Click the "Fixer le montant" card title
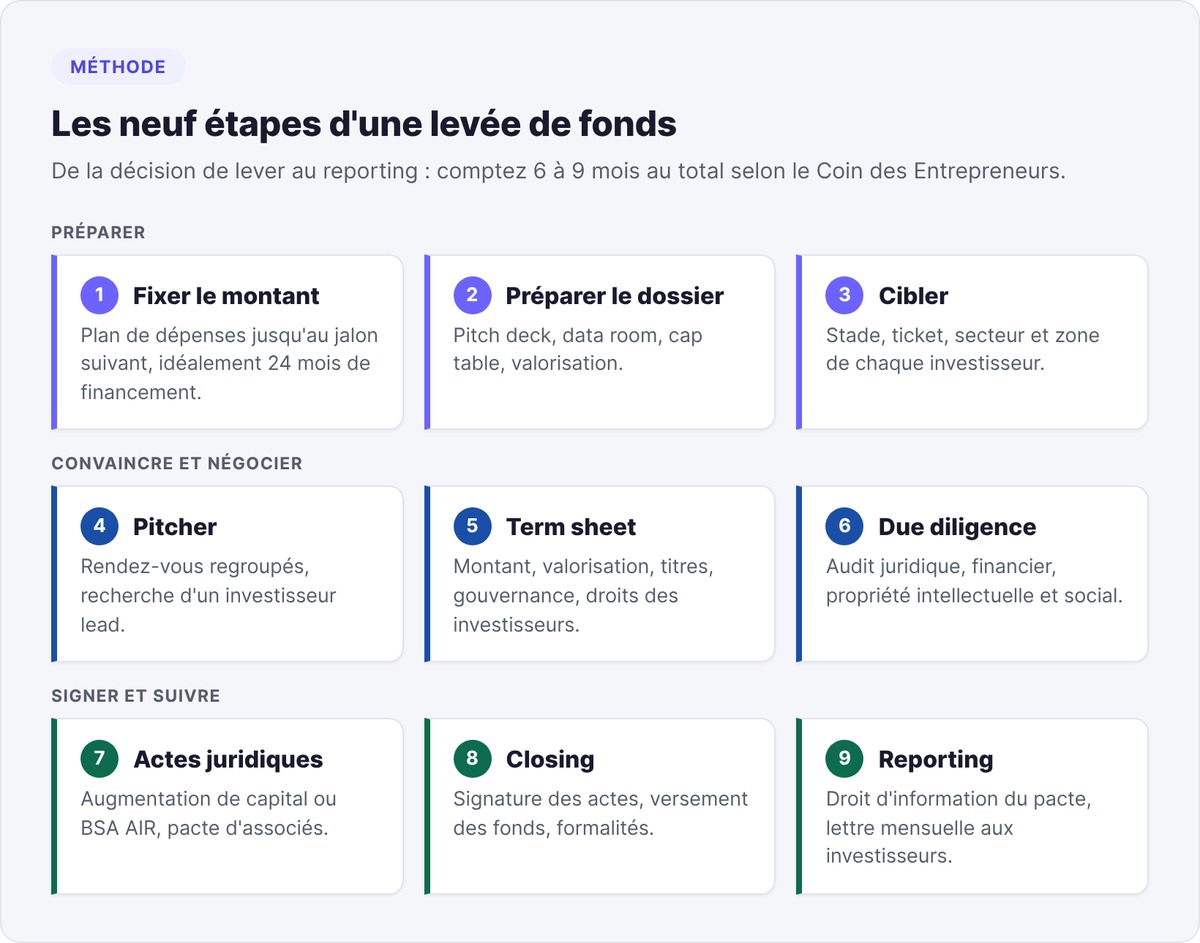 tap(226, 296)
